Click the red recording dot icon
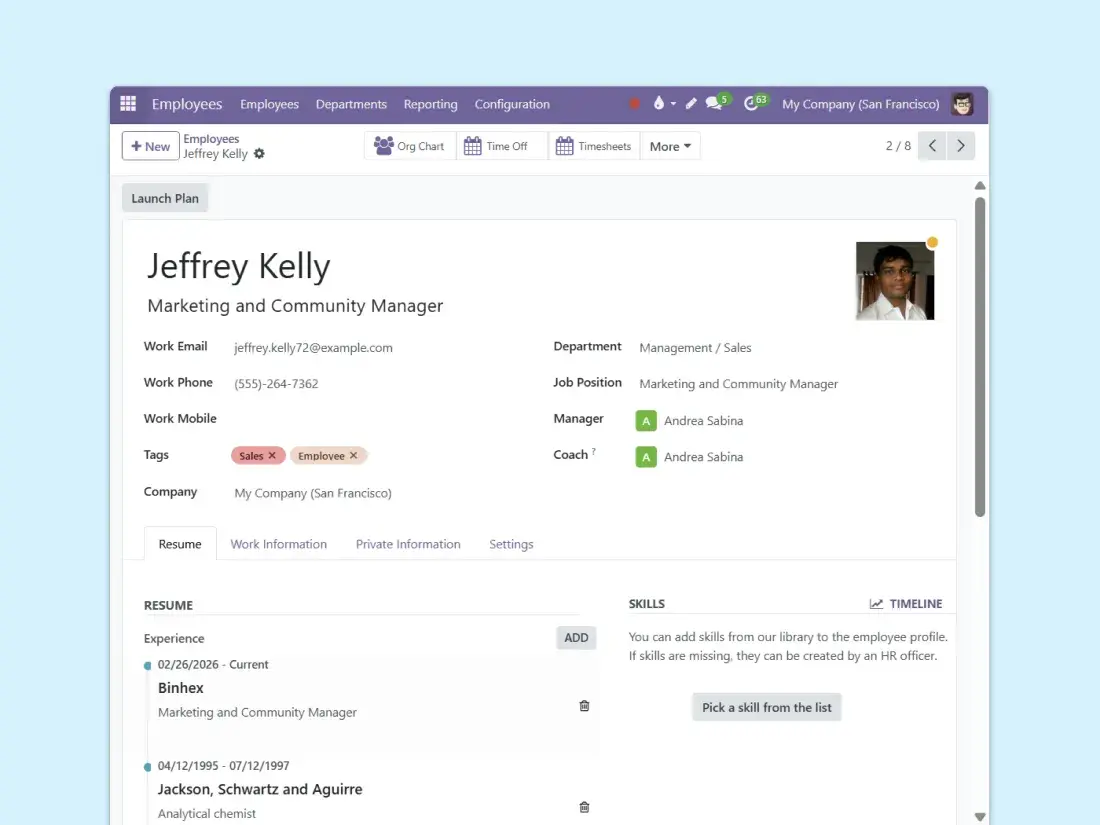Screen dimensions: 1100x825 tap(634, 104)
